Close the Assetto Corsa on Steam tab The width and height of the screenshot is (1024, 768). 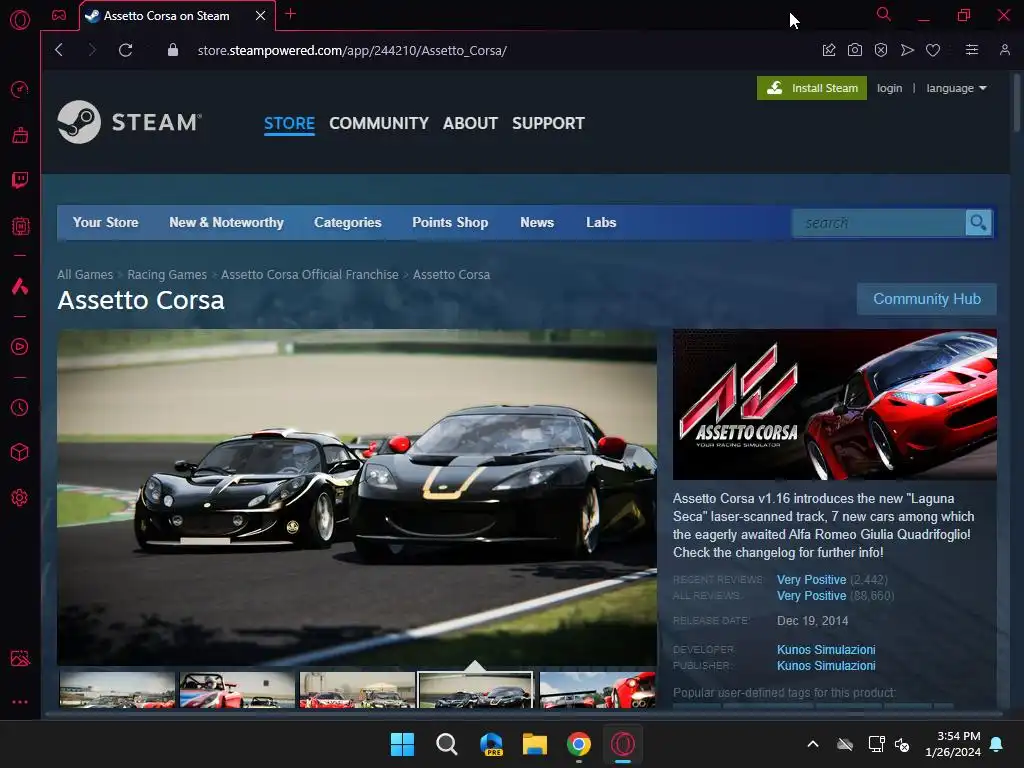pos(261,16)
